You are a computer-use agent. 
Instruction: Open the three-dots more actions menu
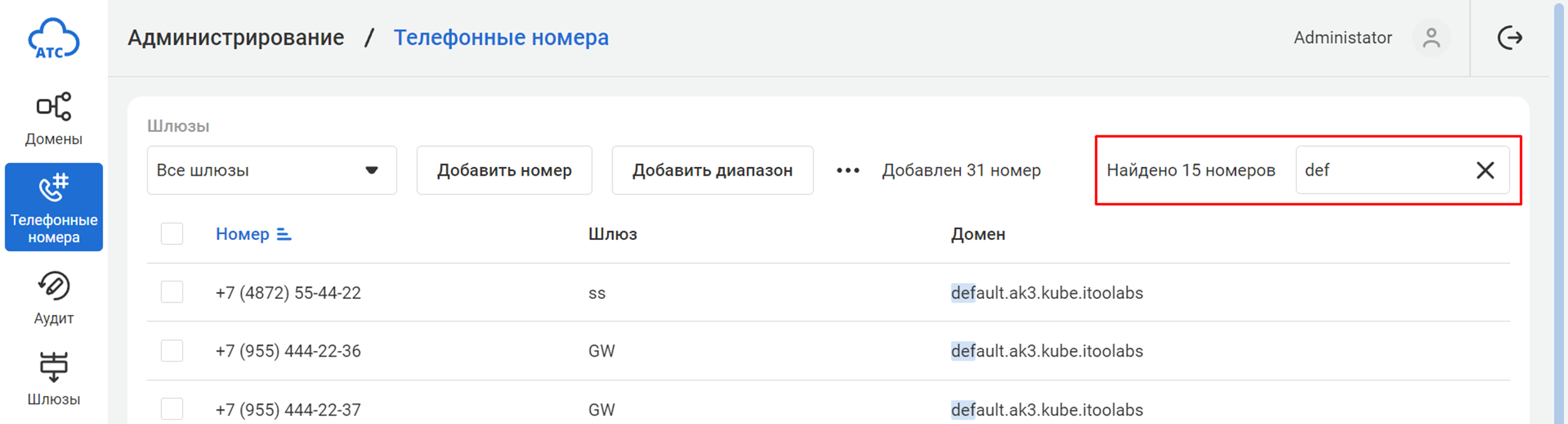click(847, 170)
